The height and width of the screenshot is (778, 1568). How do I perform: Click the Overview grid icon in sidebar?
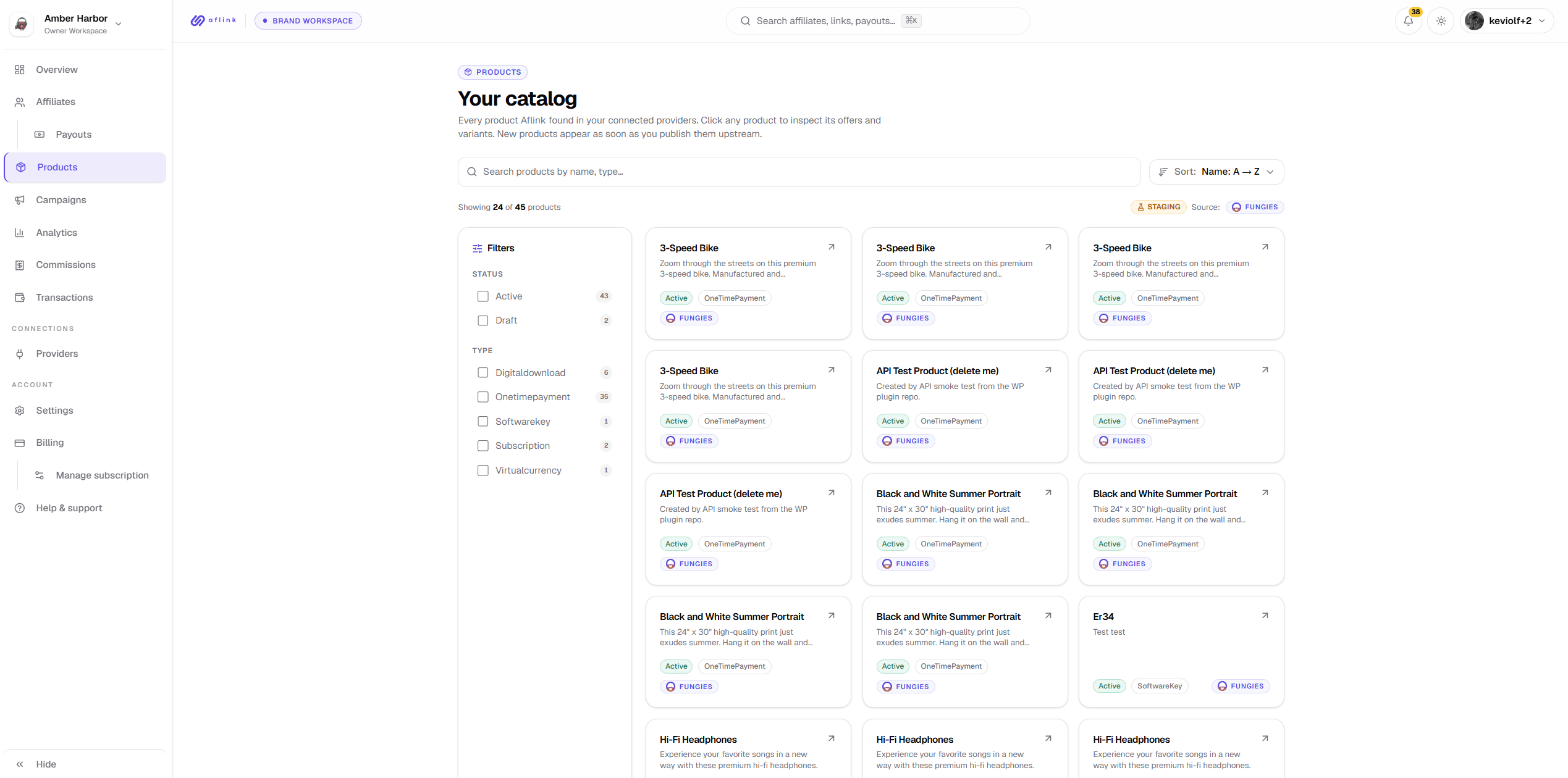[20, 70]
